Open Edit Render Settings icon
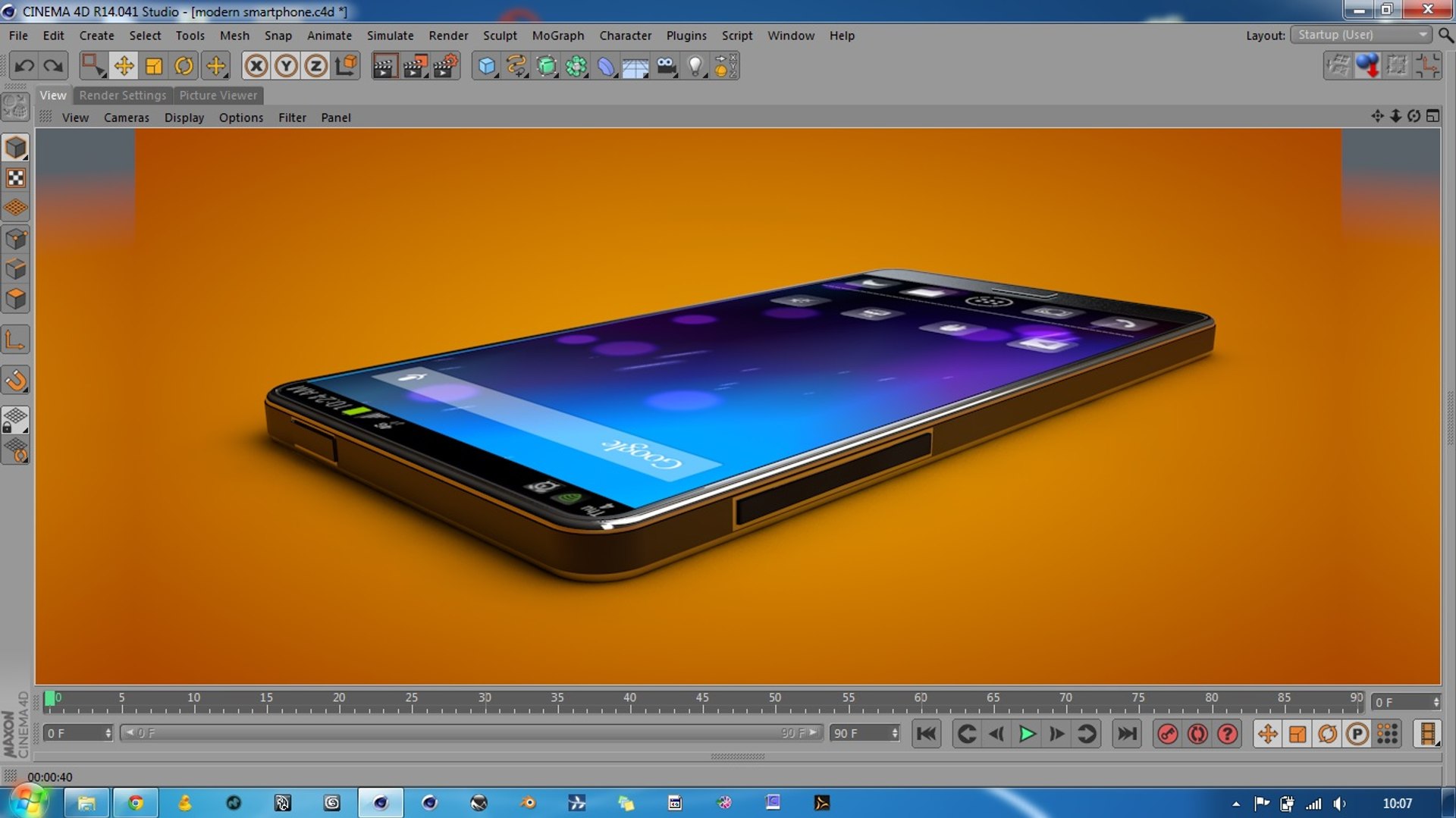This screenshot has height=818, width=1456. point(446,66)
